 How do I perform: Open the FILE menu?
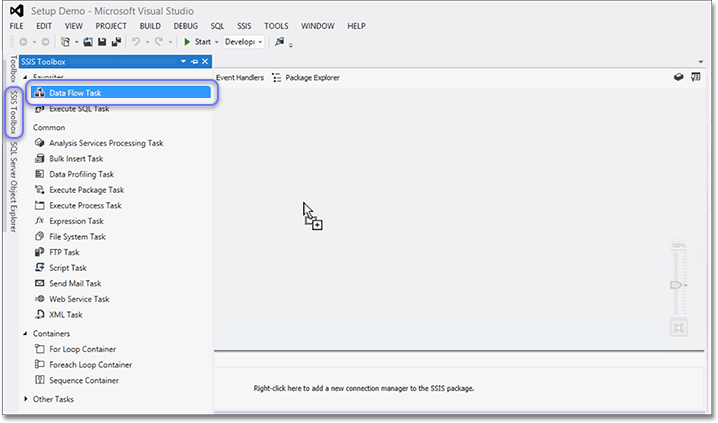coord(16,26)
